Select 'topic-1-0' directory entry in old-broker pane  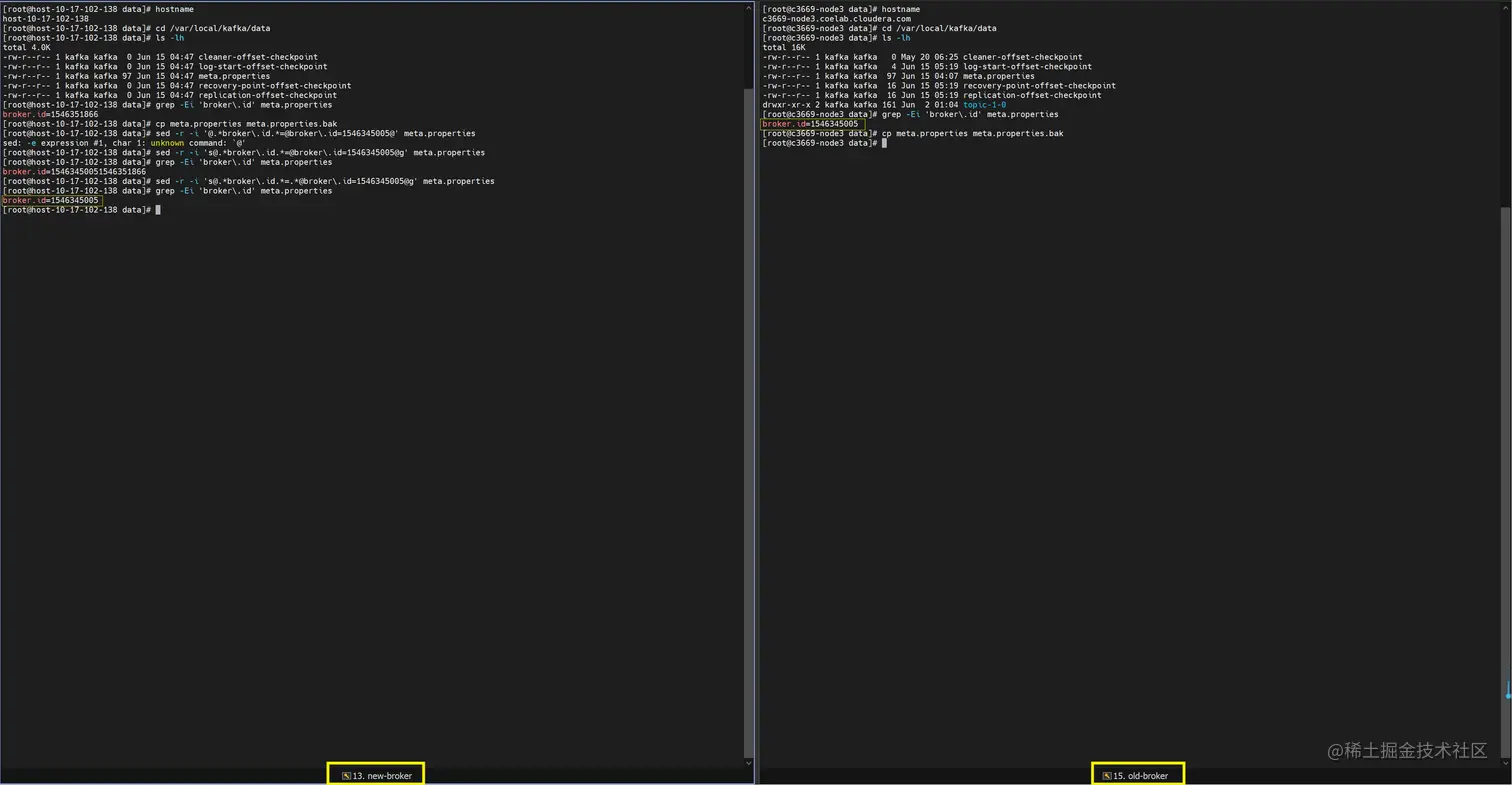click(x=985, y=104)
